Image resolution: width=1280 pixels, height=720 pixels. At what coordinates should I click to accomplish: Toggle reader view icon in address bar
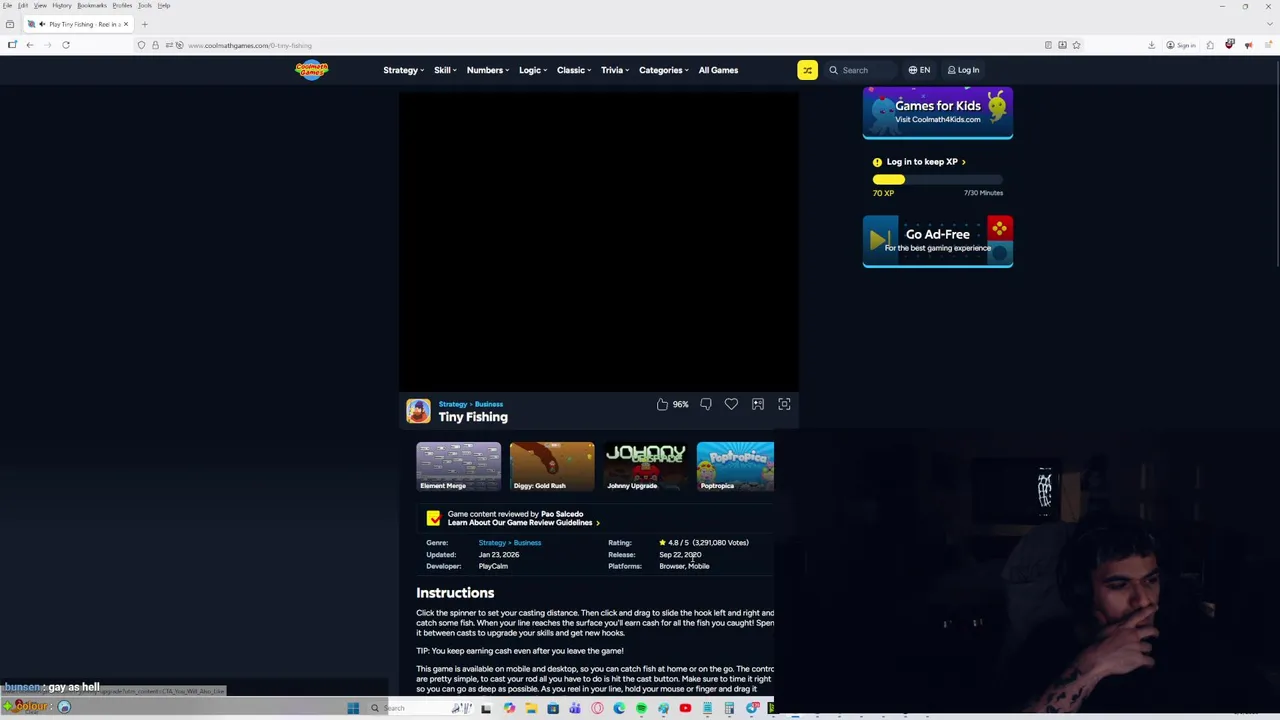pyautogui.click(x=1048, y=45)
